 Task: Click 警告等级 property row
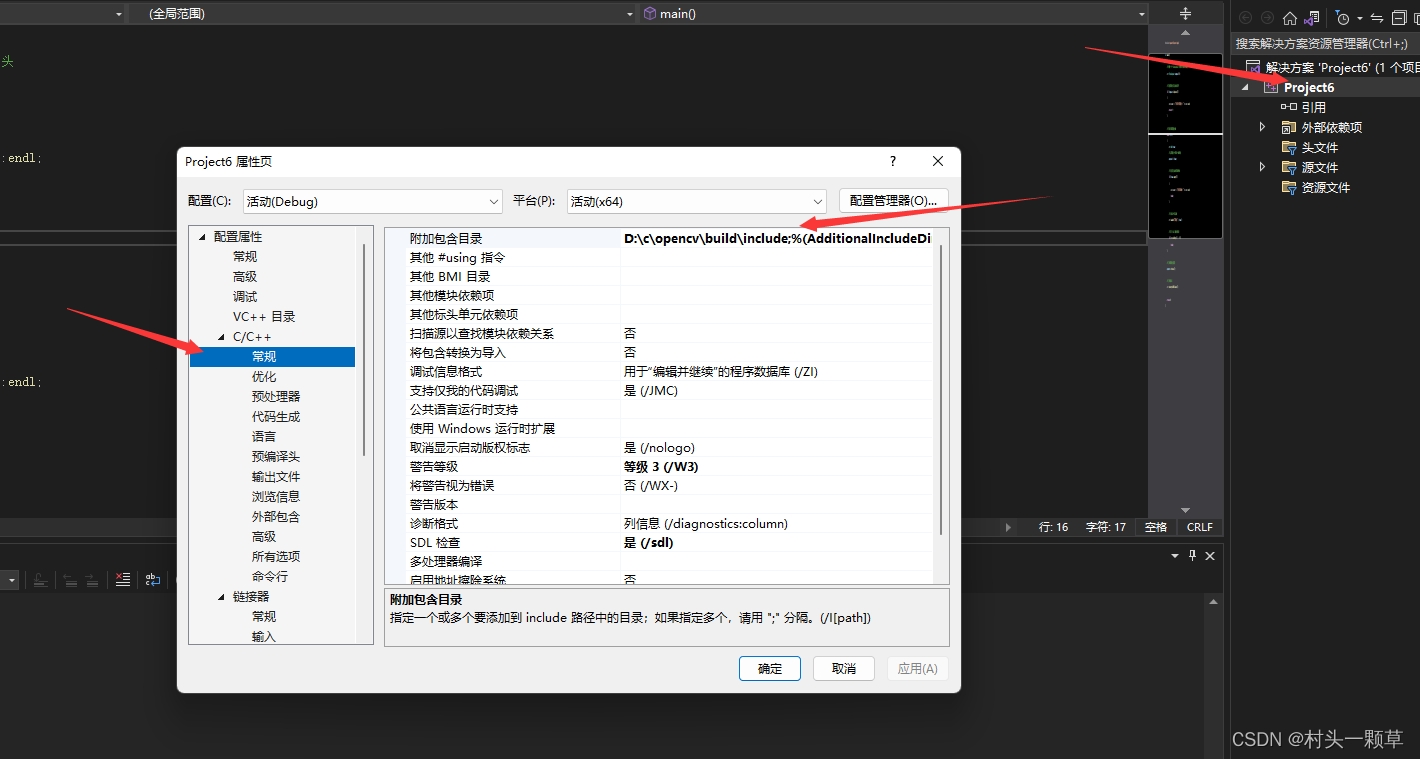(x=660, y=467)
